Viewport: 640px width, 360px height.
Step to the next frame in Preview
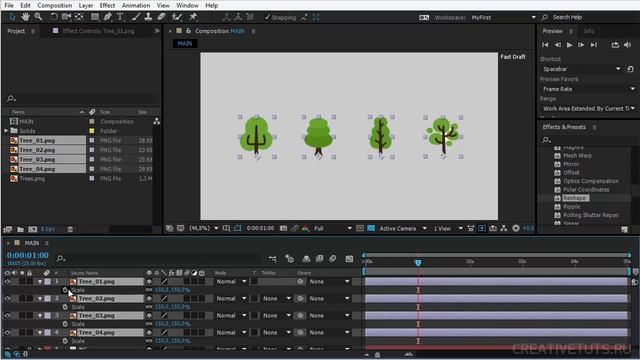point(581,45)
